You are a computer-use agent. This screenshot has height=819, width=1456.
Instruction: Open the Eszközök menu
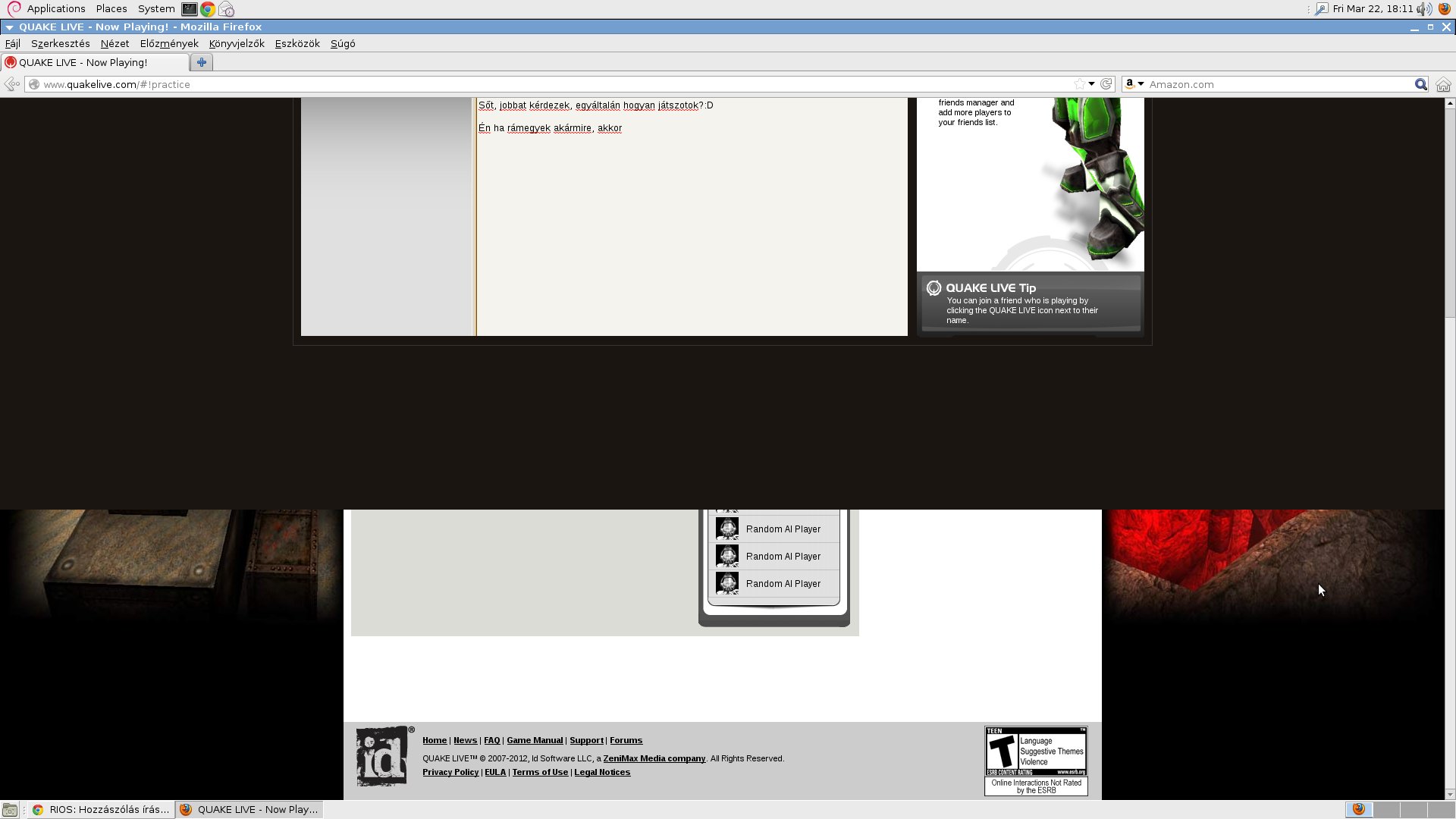pos(297,44)
